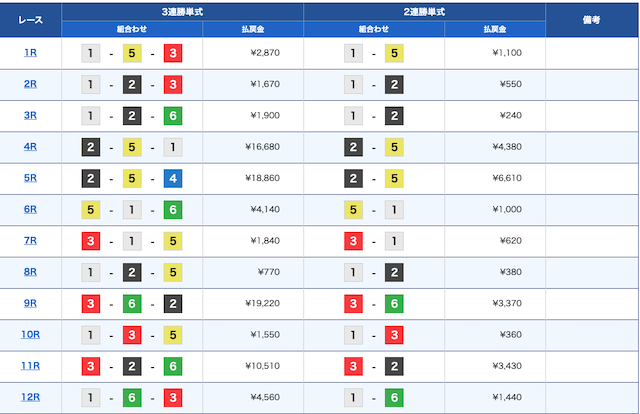Click the 2連勝単式 column header

tap(424, 12)
